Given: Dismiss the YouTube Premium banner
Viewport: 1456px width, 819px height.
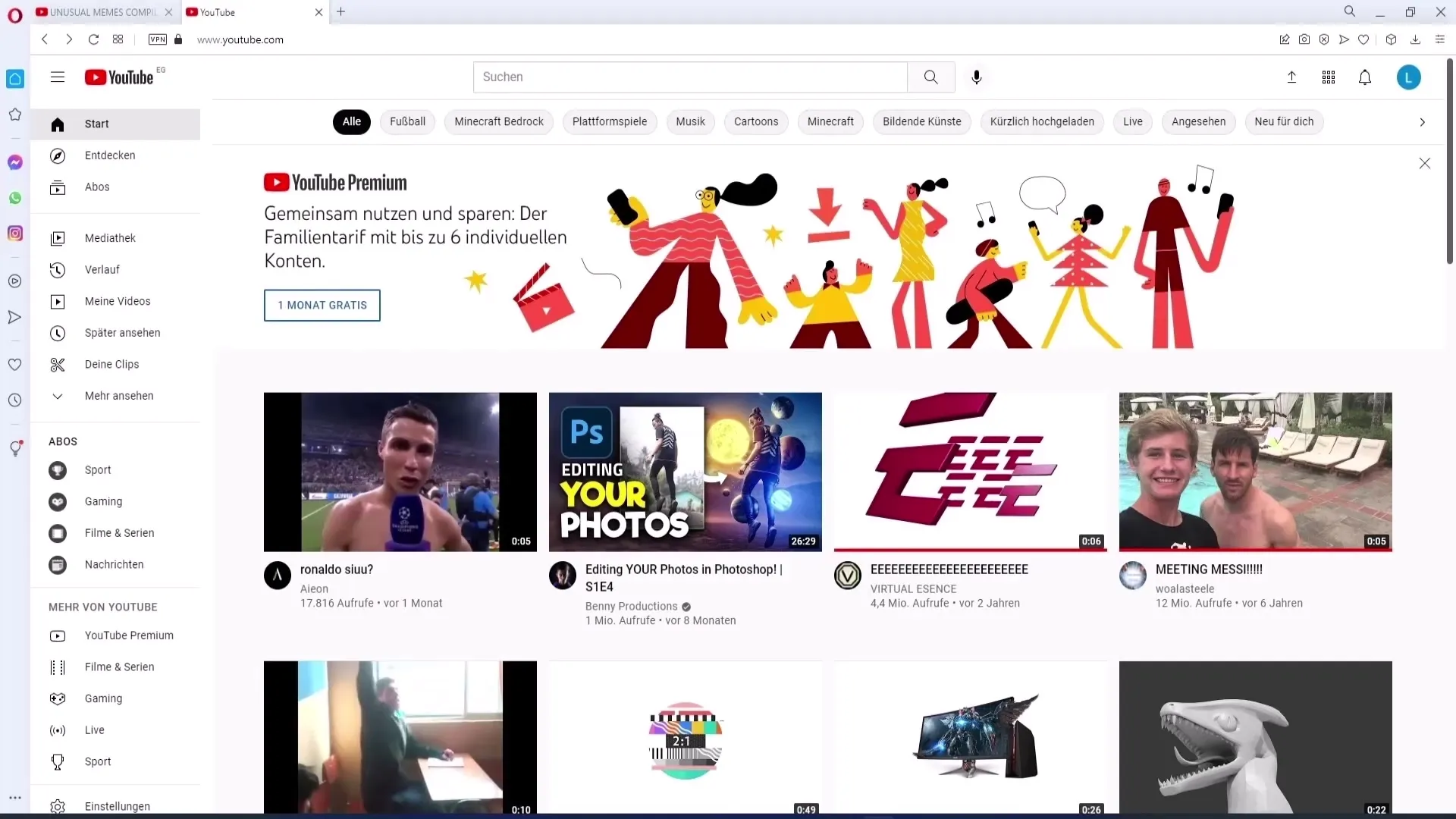Looking at the screenshot, I should coord(1425,163).
